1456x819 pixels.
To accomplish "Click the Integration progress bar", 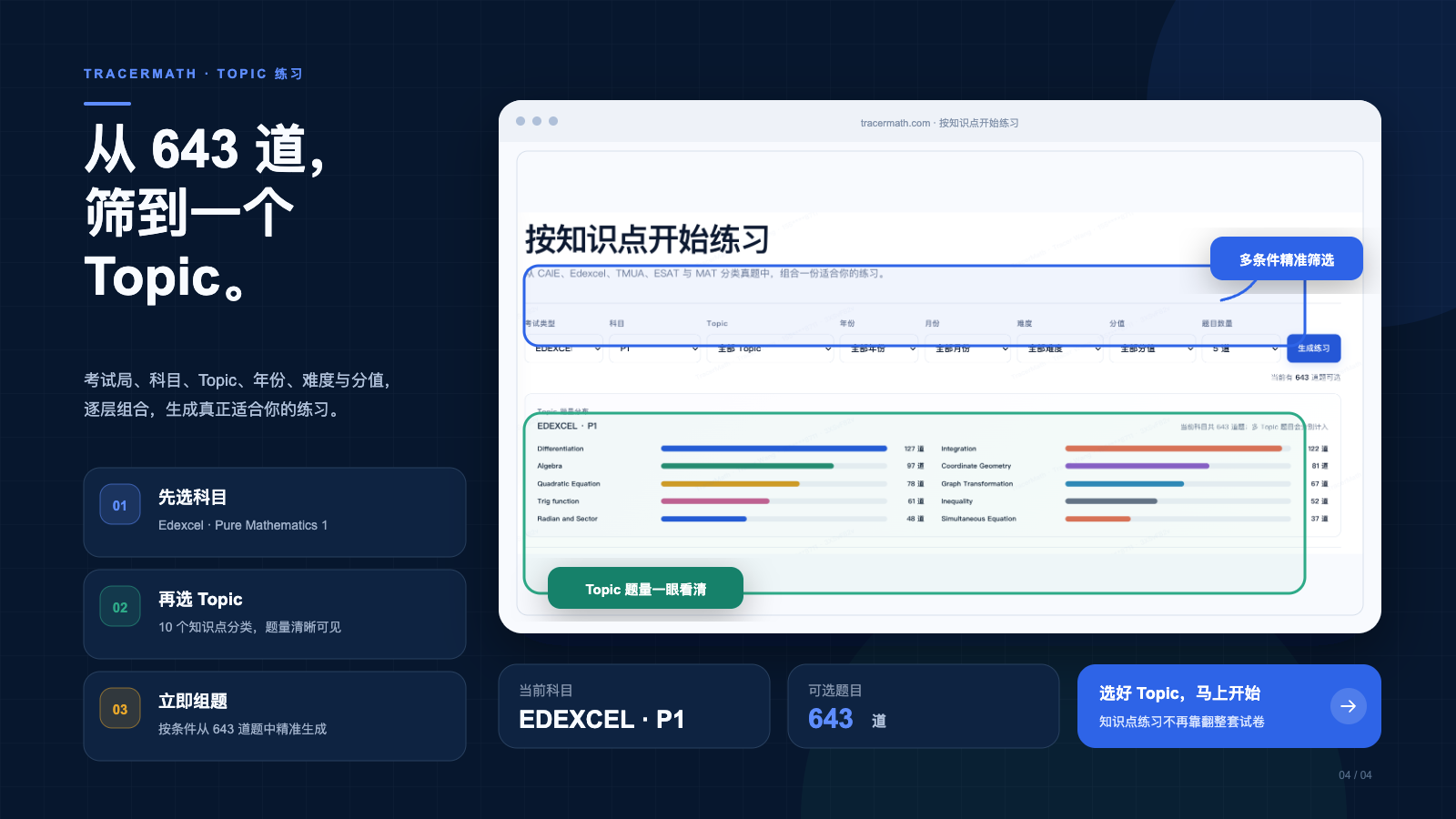I will click(x=1178, y=449).
